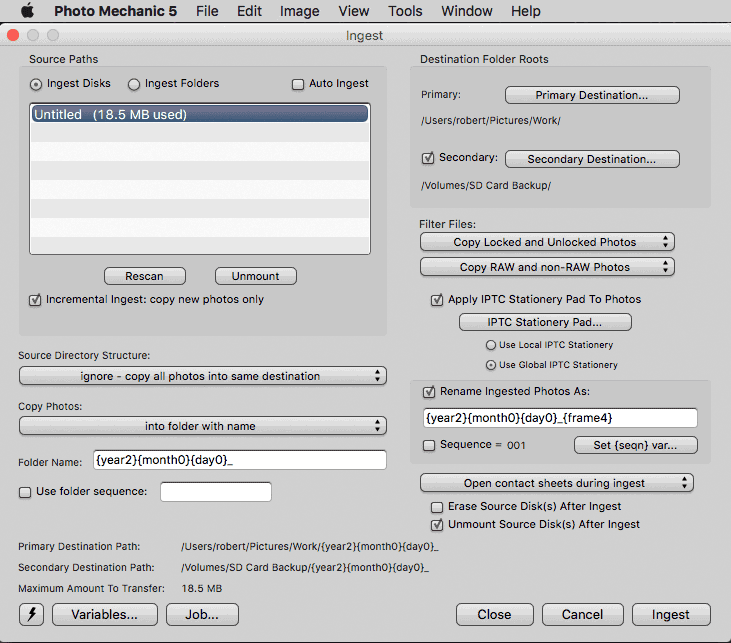Click the Secondary Destination Path value
The height and width of the screenshot is (643, 731).
pyautogui.click(x=305, y=567)
